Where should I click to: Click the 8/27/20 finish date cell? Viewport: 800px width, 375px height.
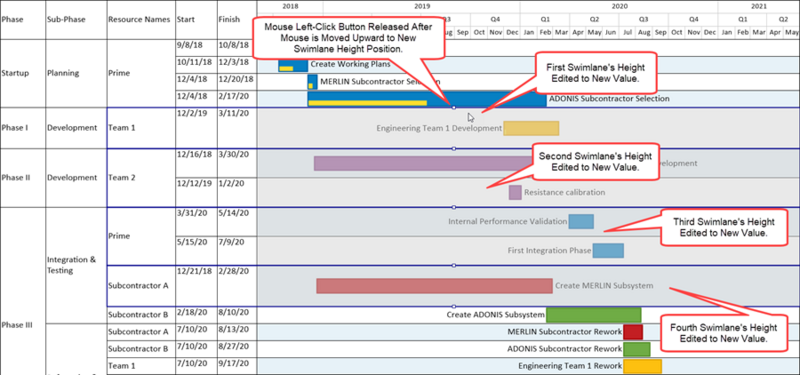237,349
